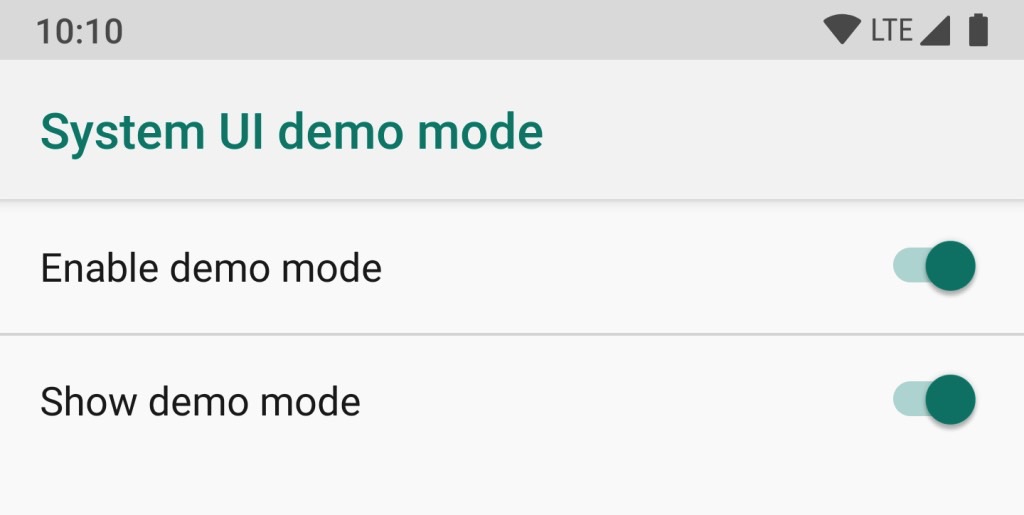Tap the cellular signal strength icon
Screen dimensions: 1024x515
pyautogui.click(x=935, y=31)
